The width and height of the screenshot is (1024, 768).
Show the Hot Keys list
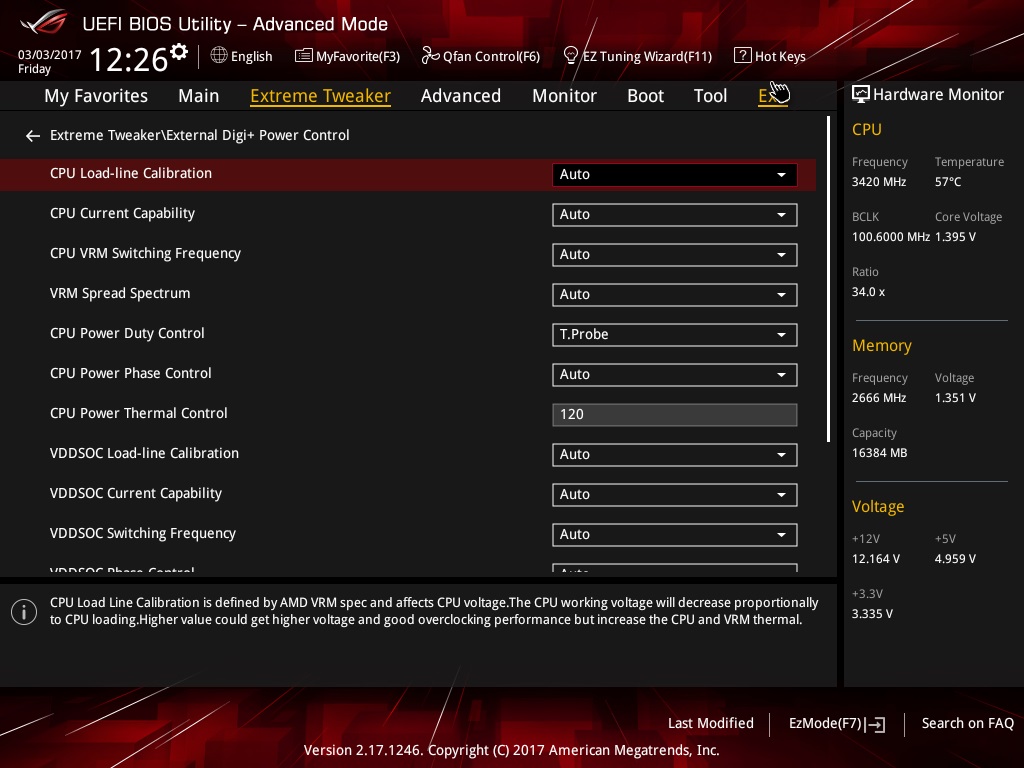770,56
